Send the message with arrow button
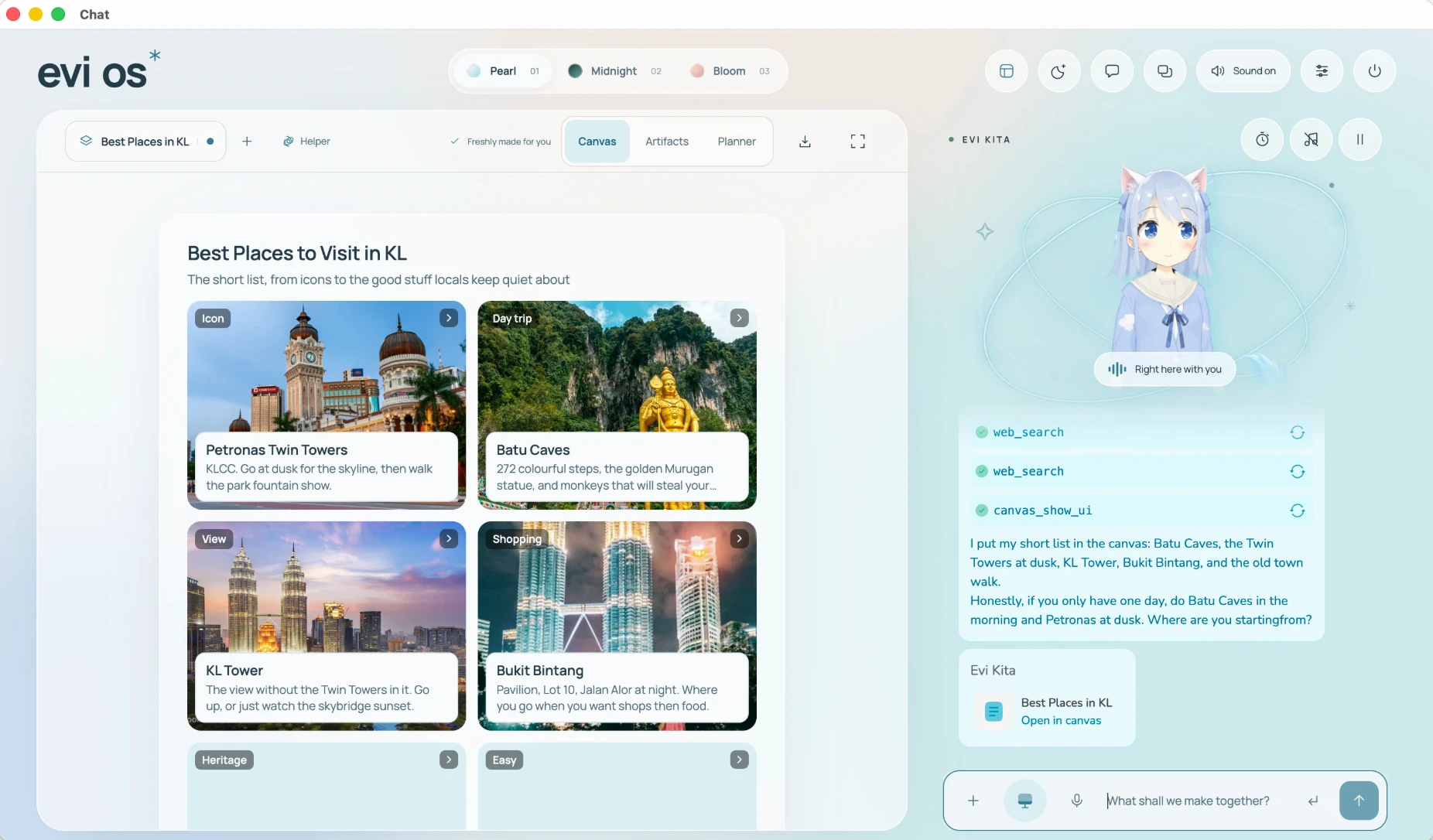Image resolution: width=1433 pixels, height=840 pixels. coord(1359,801)
